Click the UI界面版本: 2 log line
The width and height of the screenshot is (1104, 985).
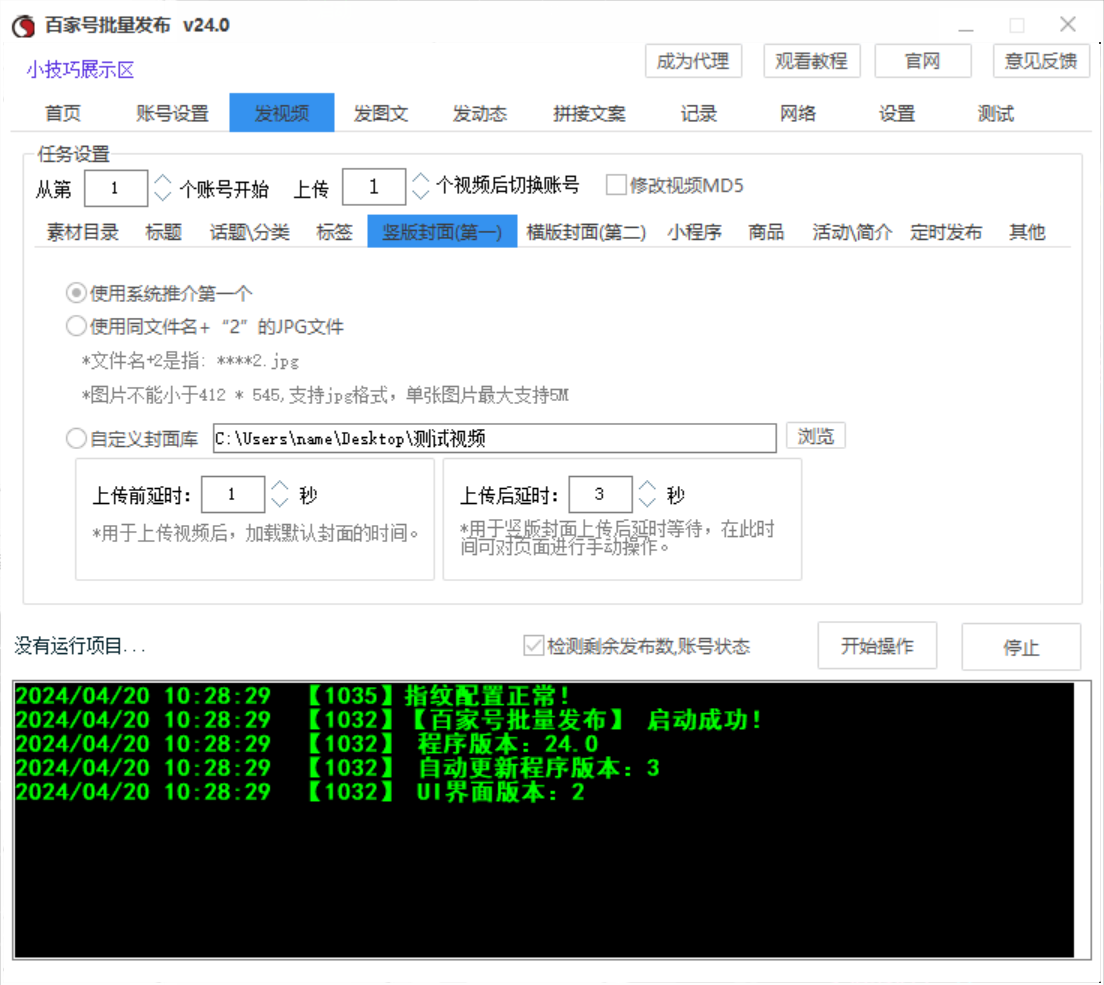coord(300,792)
